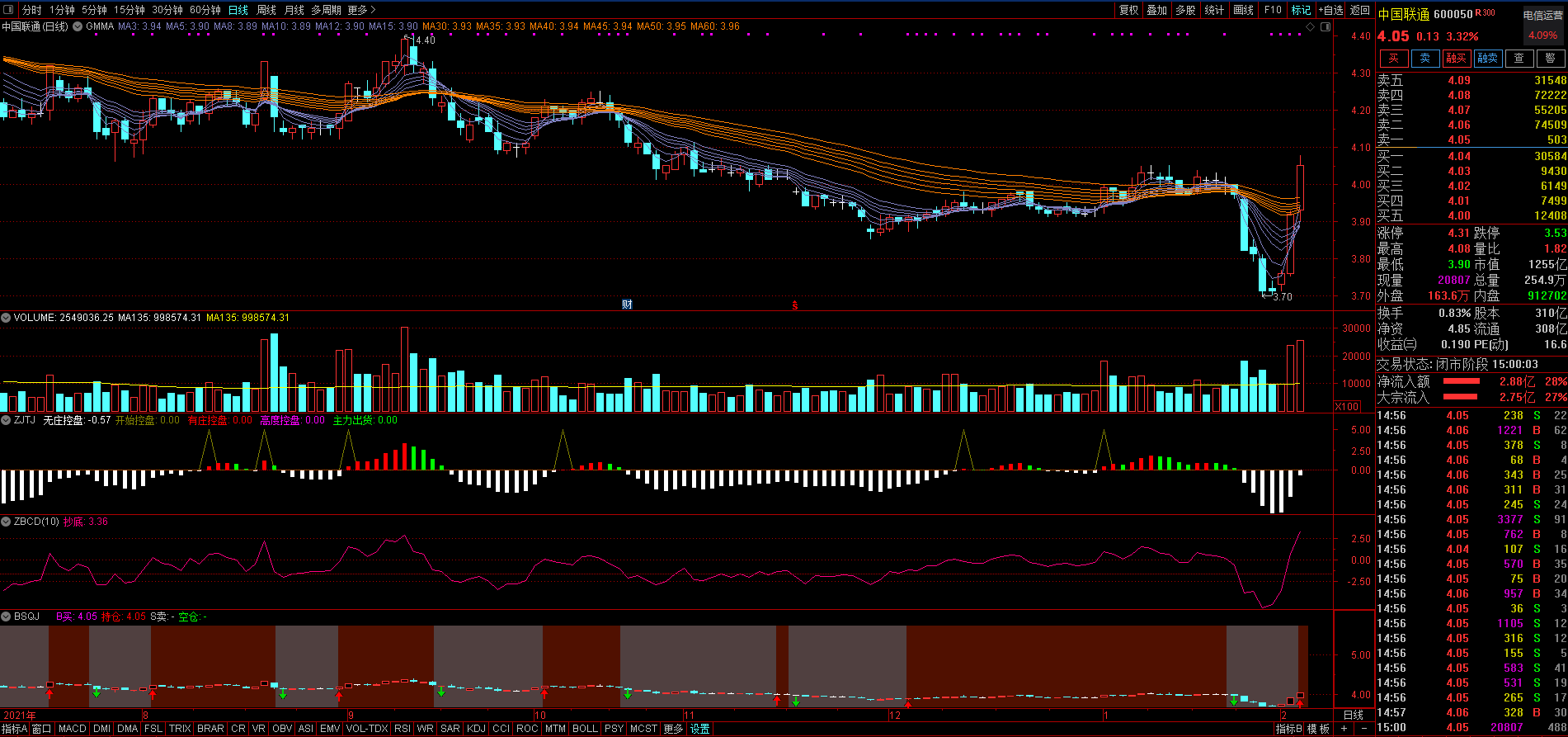The image size is (1568, 737).
Task: Select the 60分钟 period tab
Action: (x=205, y=10)
